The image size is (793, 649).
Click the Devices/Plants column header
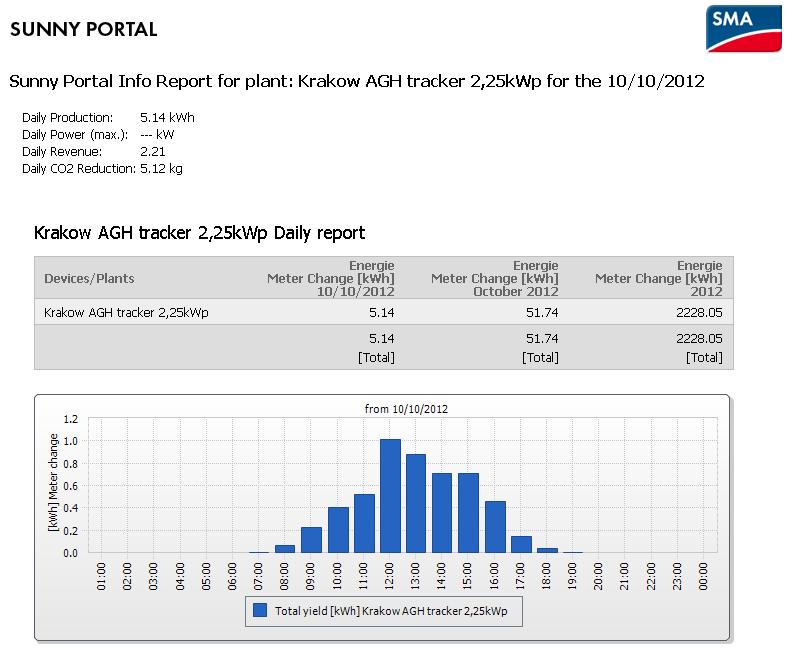89,278
